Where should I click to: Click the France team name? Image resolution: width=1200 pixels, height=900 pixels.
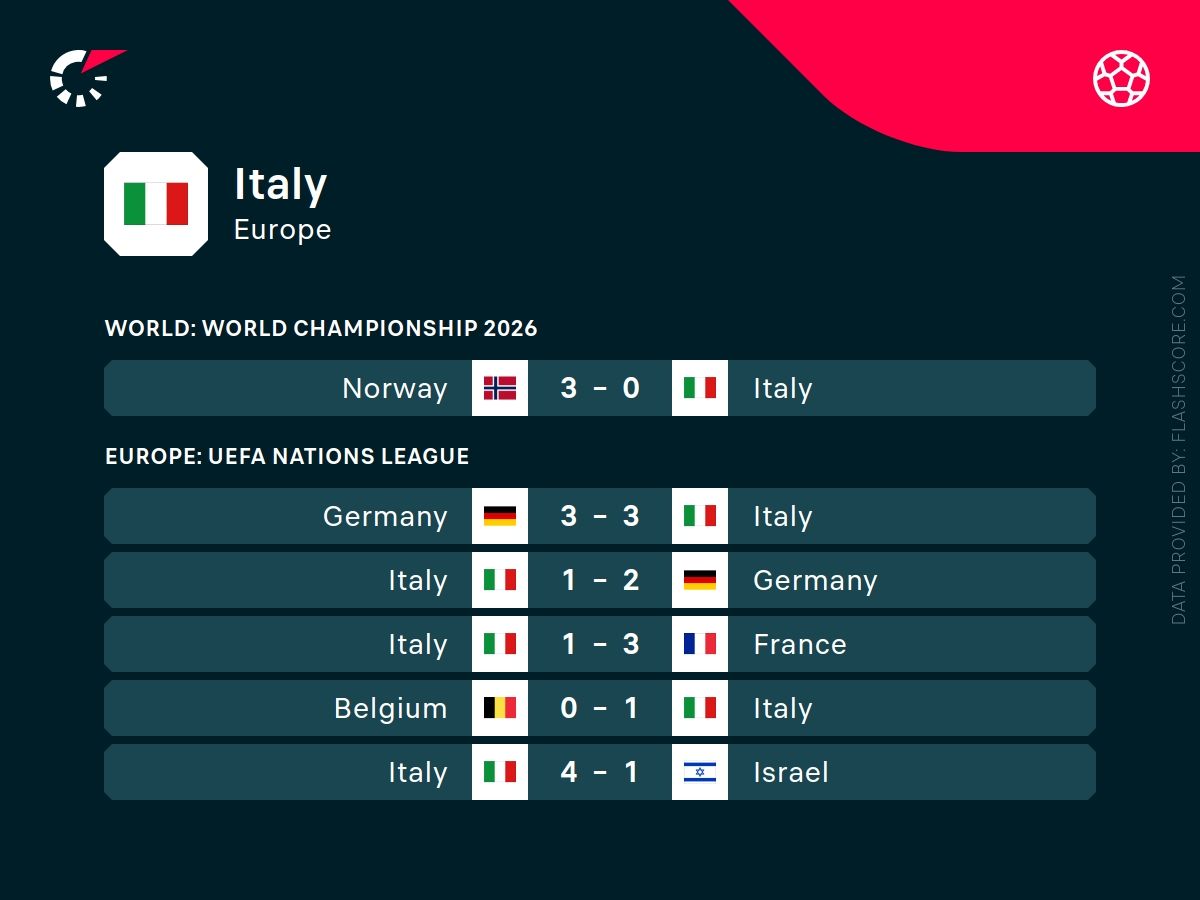coord(800,644)
